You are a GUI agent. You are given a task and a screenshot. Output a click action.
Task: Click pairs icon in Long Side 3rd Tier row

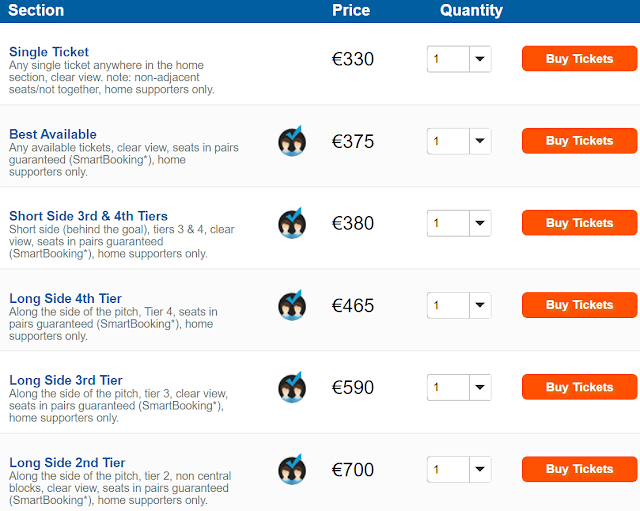[292, 387]
